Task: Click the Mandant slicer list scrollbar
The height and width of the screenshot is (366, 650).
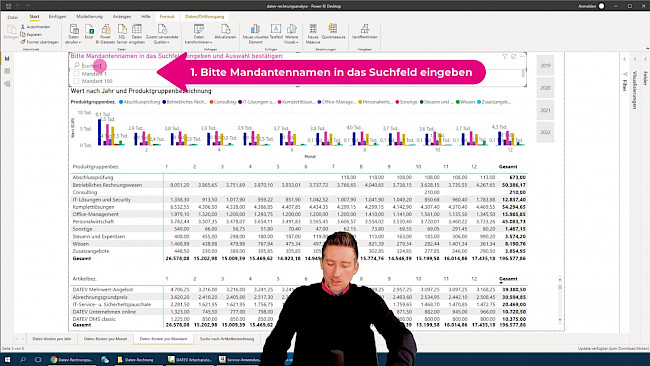Action: tap(523, 74)
